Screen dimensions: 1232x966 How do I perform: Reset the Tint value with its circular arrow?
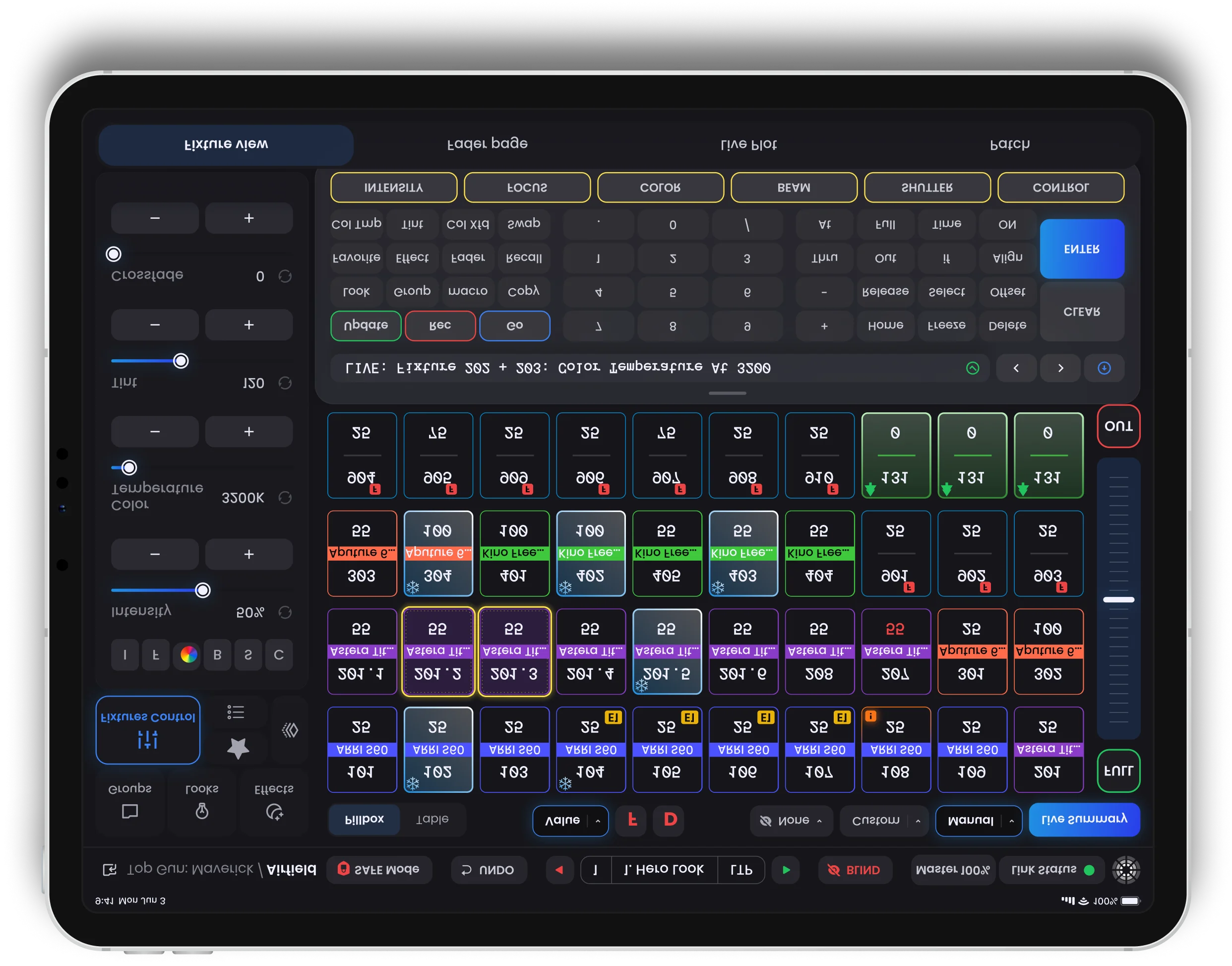pyautogui.click(x=285, y=383)
